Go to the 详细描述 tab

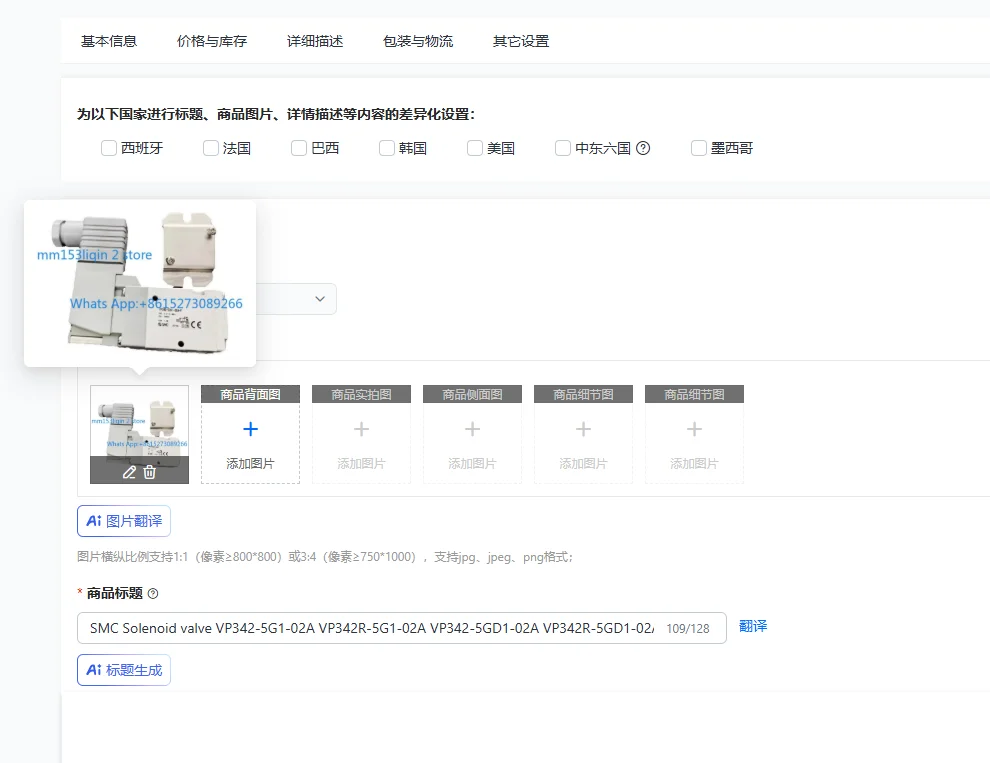314,41
